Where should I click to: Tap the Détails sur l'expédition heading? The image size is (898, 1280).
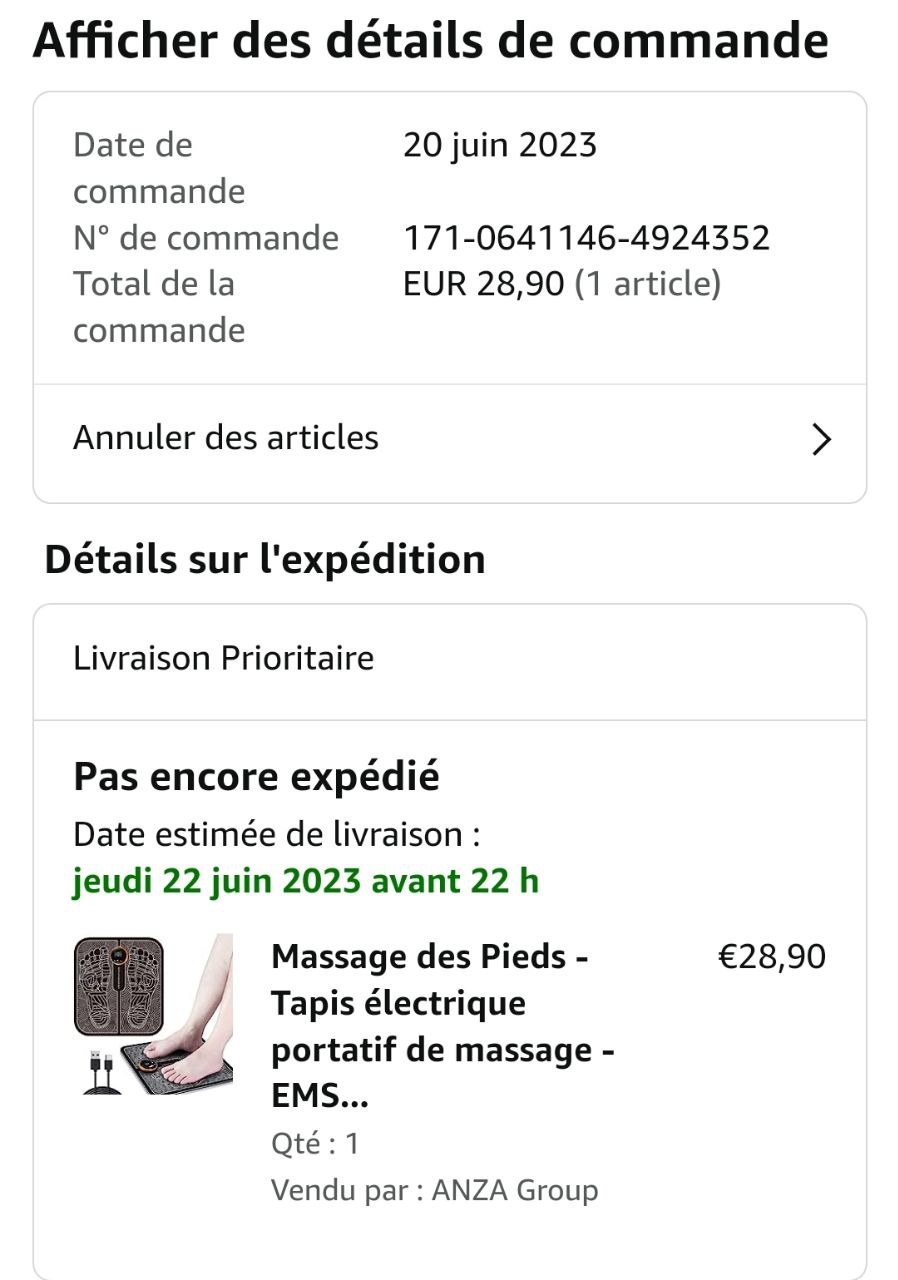tap(265, 560)
